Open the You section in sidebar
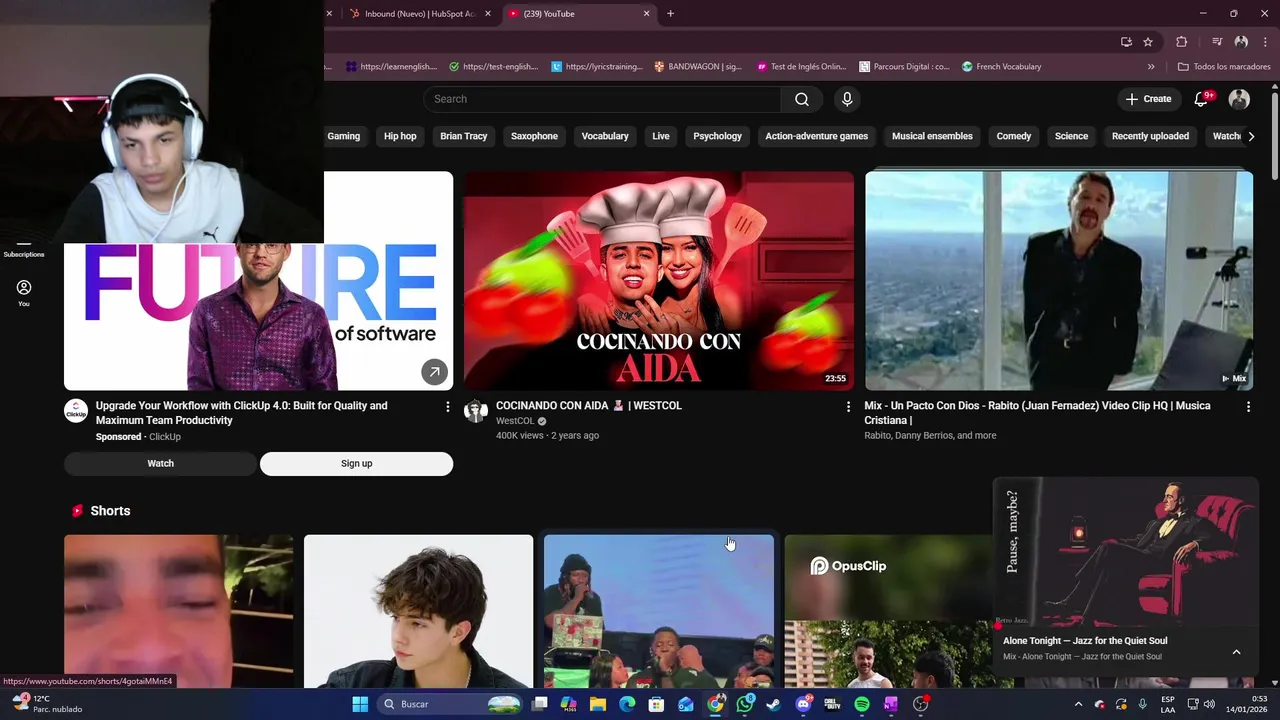 point(24,293)
